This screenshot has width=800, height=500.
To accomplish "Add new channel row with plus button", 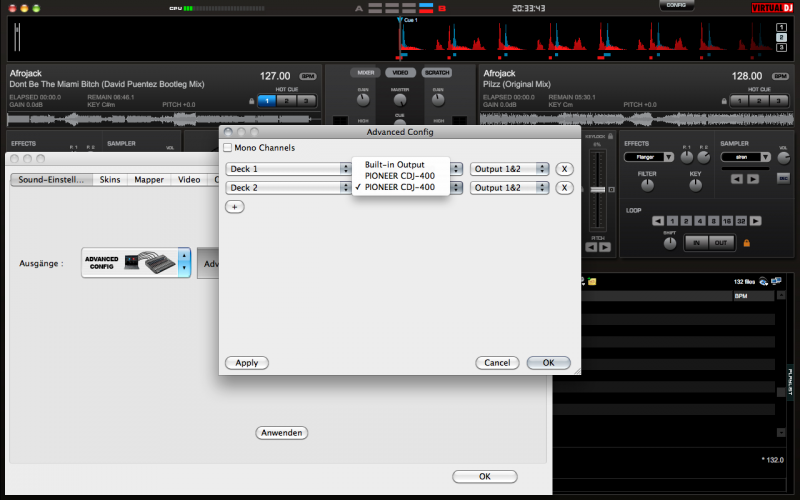I will pos(235,207).
